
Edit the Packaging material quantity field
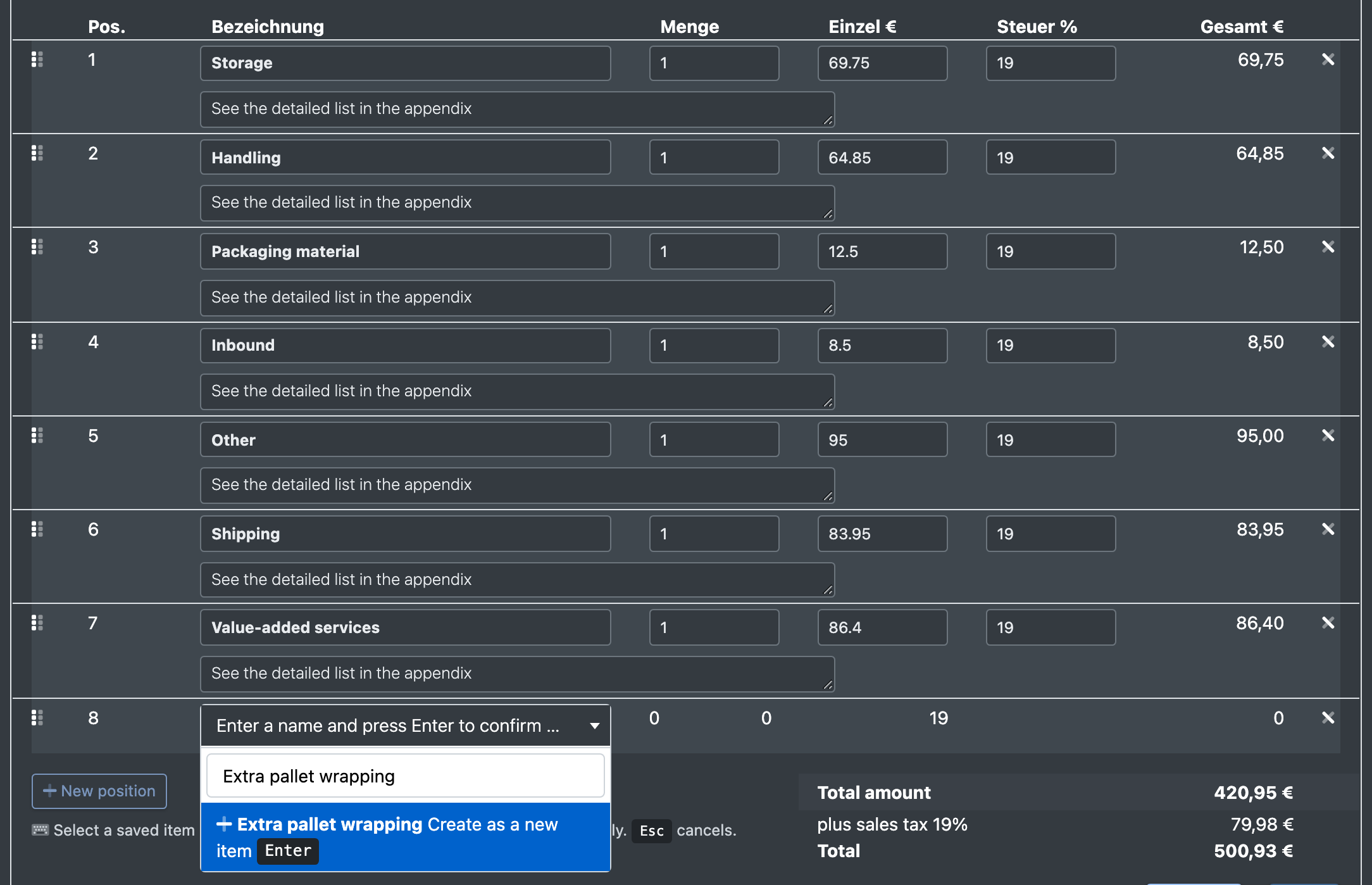(x=714, y=251)
